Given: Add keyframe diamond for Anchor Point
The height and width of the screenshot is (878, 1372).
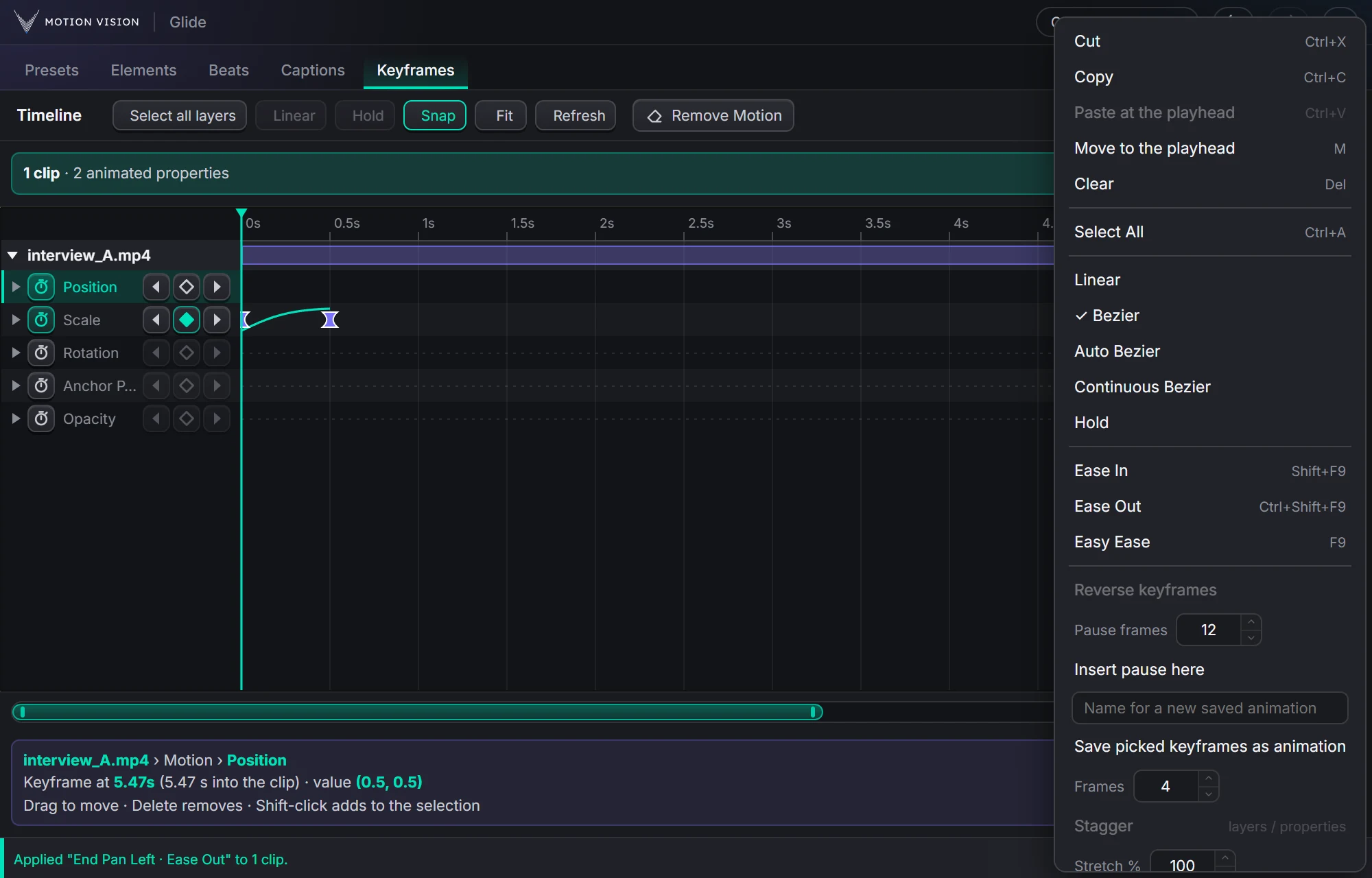Looking at the screenshot, I should [187, 385].
